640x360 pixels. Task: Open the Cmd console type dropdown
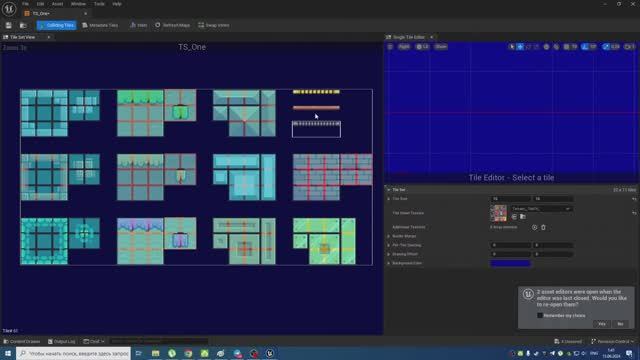click(94, 341)
